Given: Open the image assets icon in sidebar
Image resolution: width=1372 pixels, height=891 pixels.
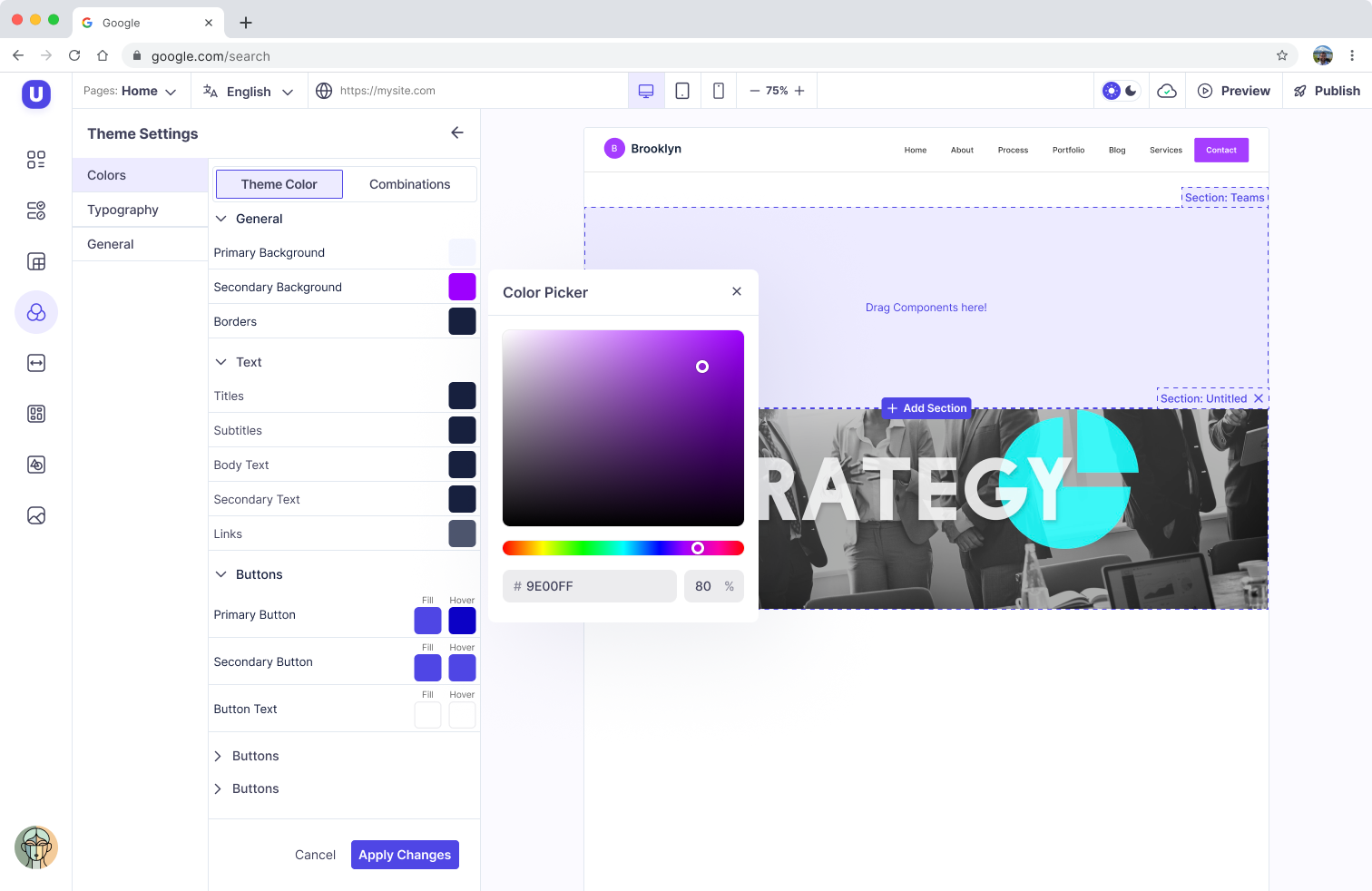Looking at the screenshot, I should click(36, 514).
